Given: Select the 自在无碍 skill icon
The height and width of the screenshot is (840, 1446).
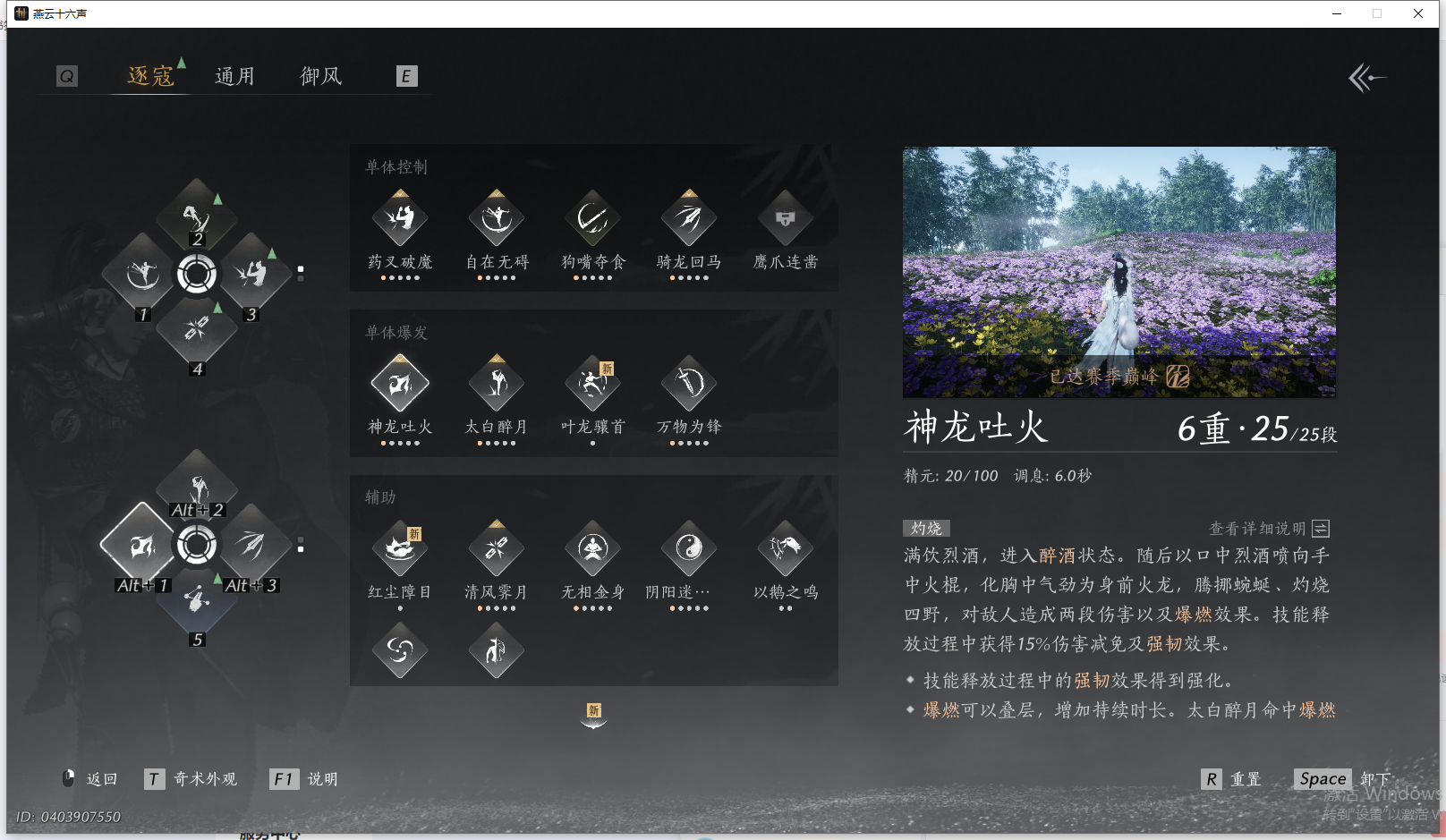Looking at the screenshot, I should click(496, 218).
